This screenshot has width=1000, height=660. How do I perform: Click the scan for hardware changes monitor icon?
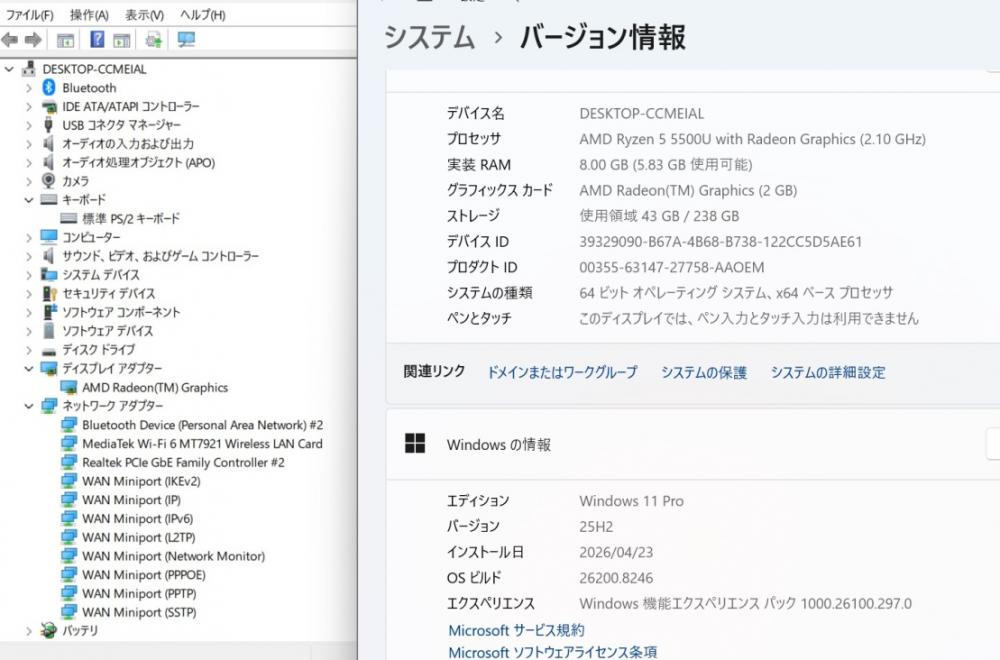point(186,40)
